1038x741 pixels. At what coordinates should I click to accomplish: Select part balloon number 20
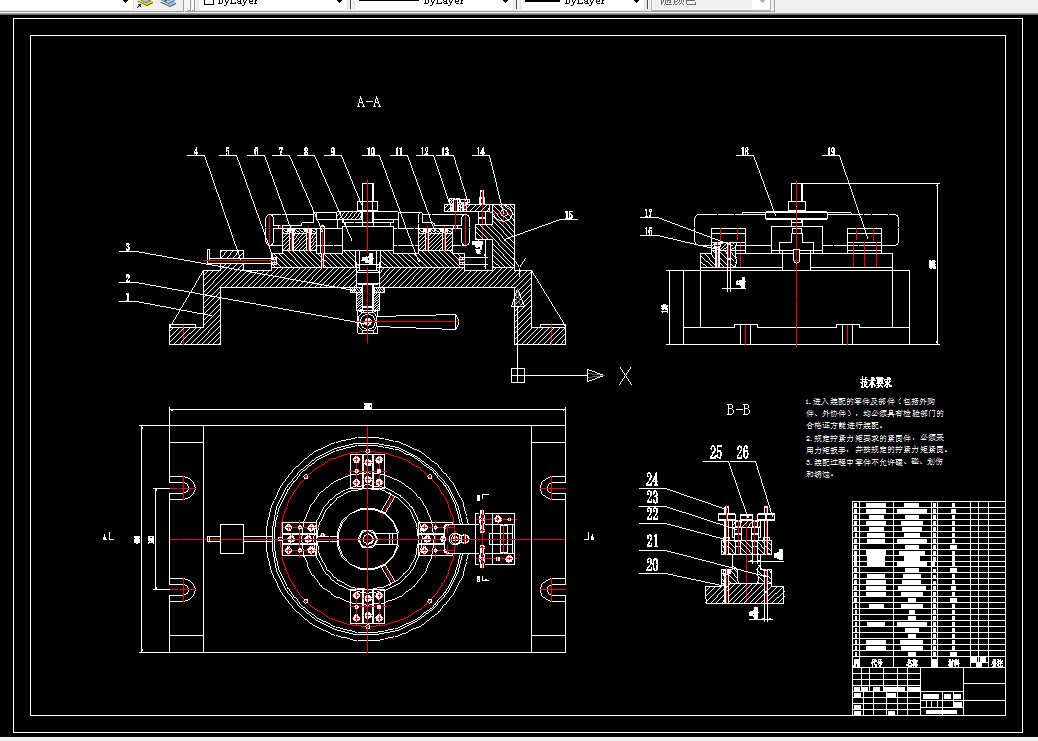point(652,565)
